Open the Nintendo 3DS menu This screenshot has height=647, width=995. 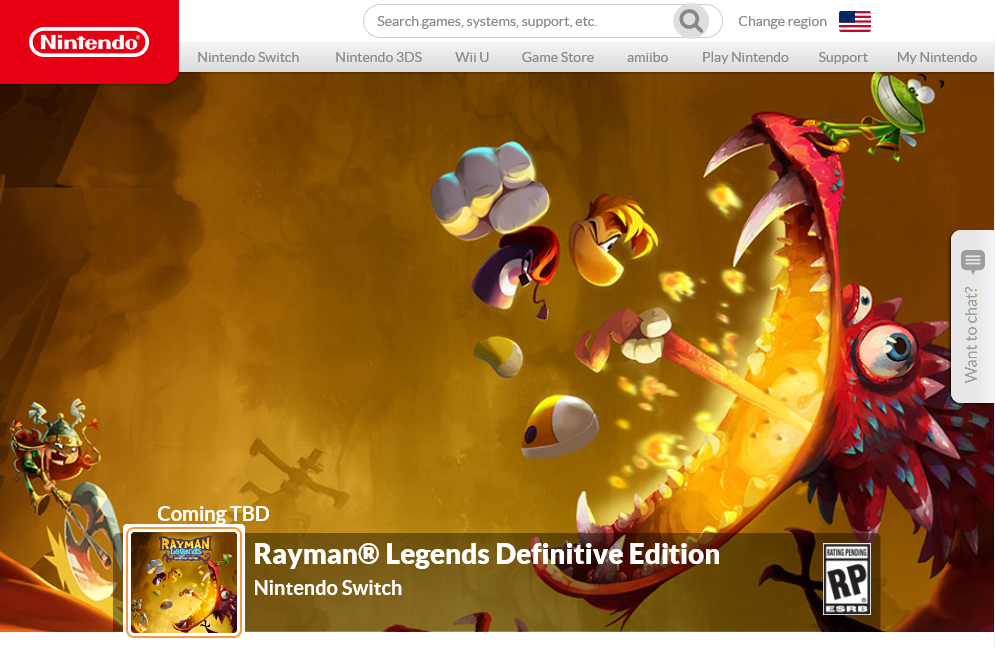378,57
